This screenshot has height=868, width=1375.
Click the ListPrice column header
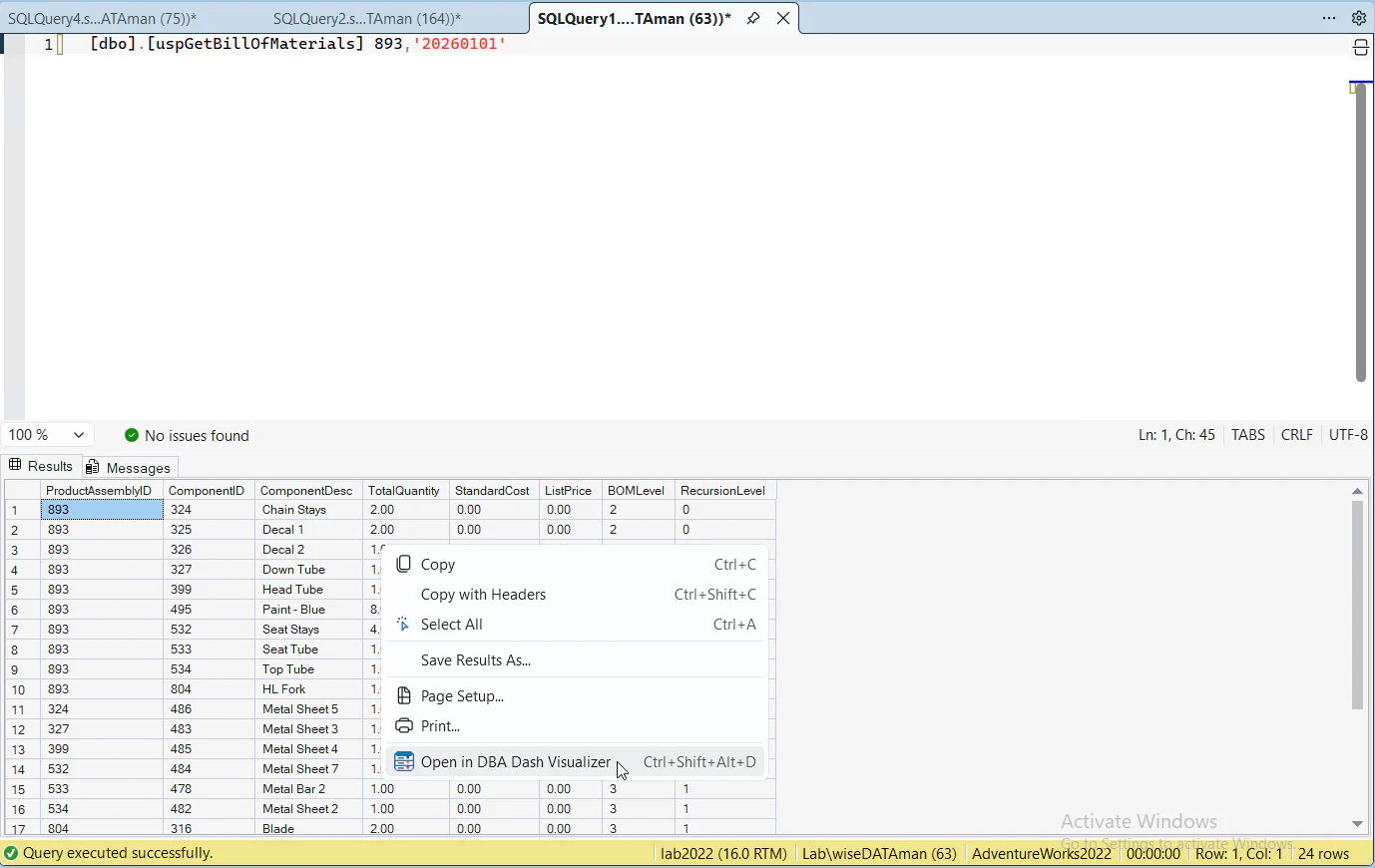(569, 490)
